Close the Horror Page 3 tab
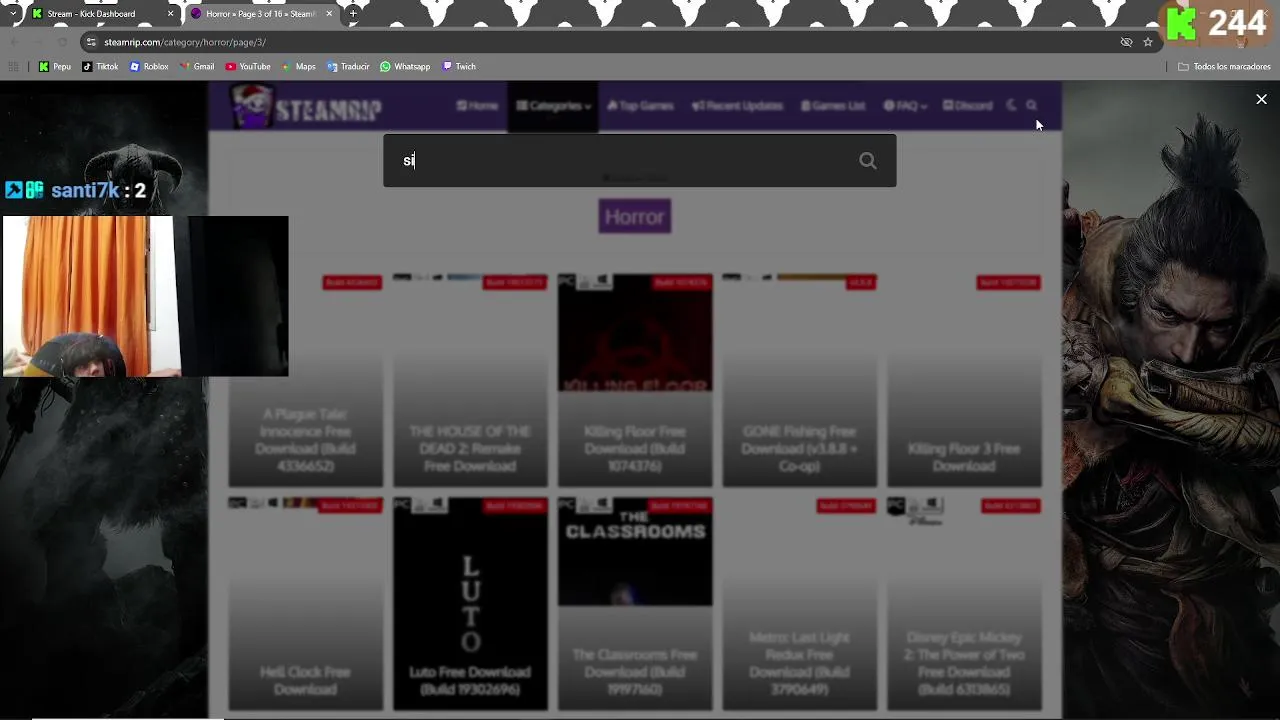 329,14
